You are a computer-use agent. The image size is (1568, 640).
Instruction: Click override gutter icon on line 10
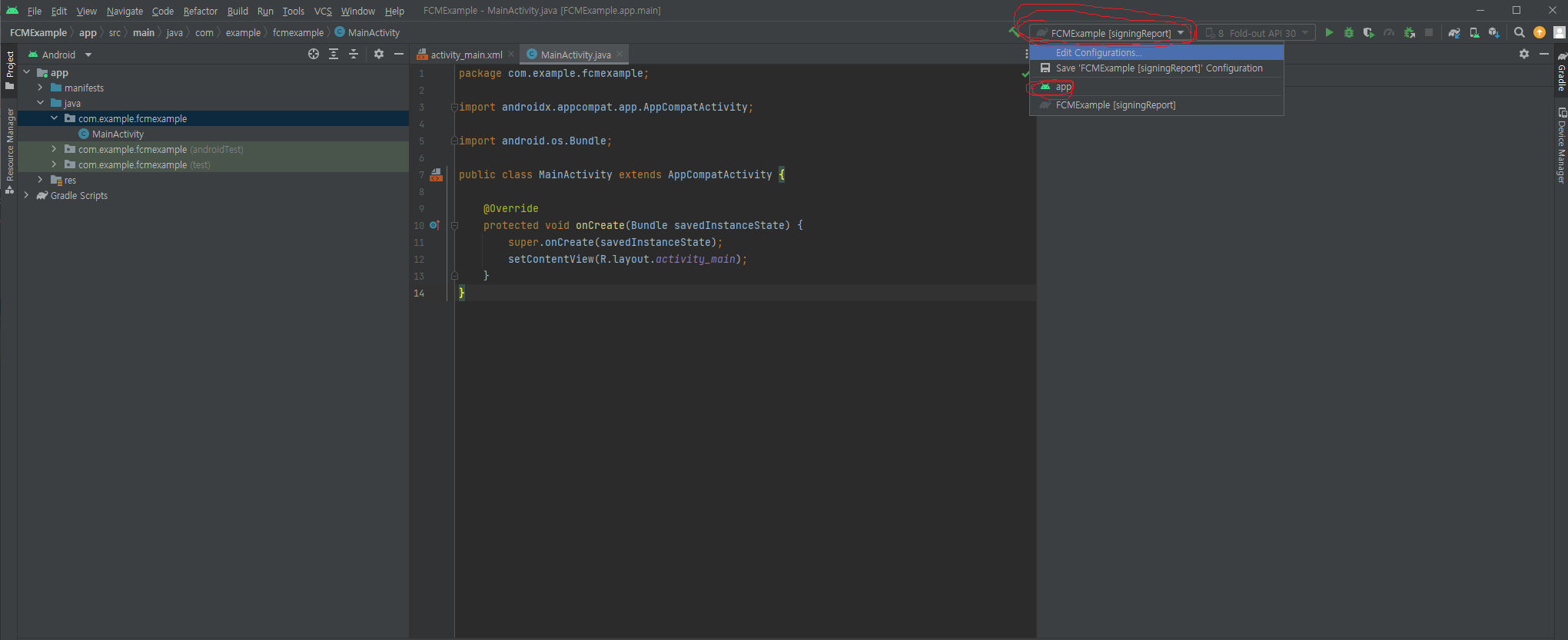point(434,225)
